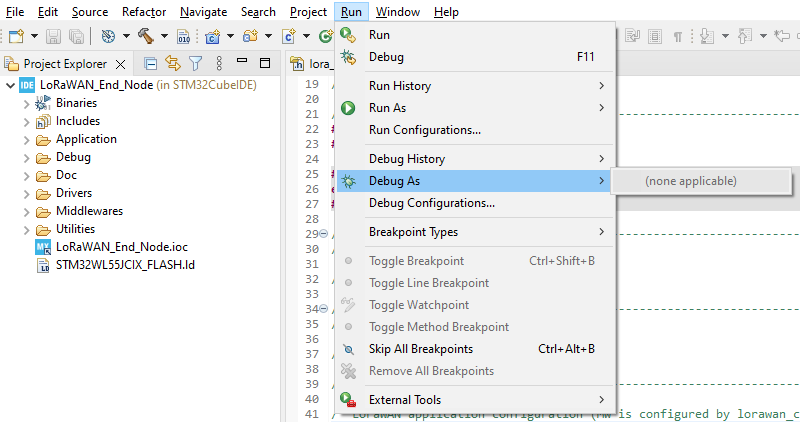Maximize the Project Explorer panel
The image size is (800, 422).
pos(265,63)
